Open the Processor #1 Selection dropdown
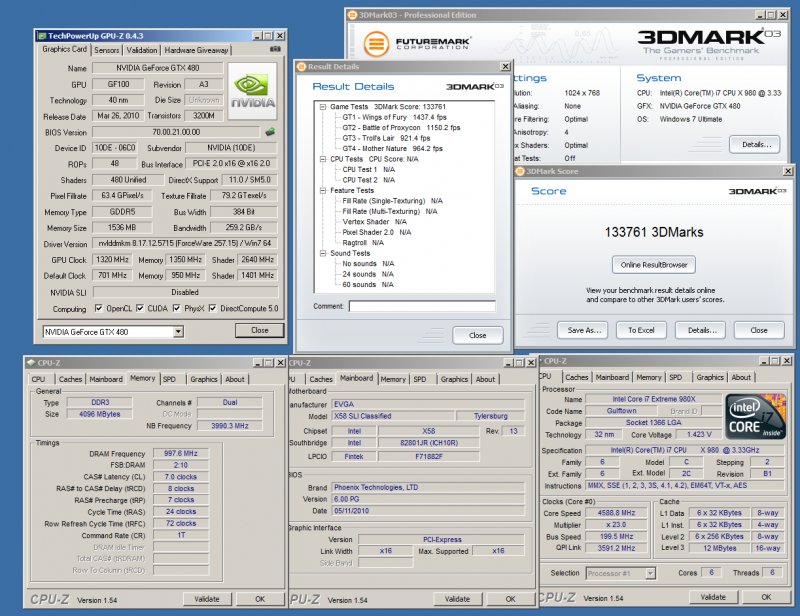 coord(651,573)
